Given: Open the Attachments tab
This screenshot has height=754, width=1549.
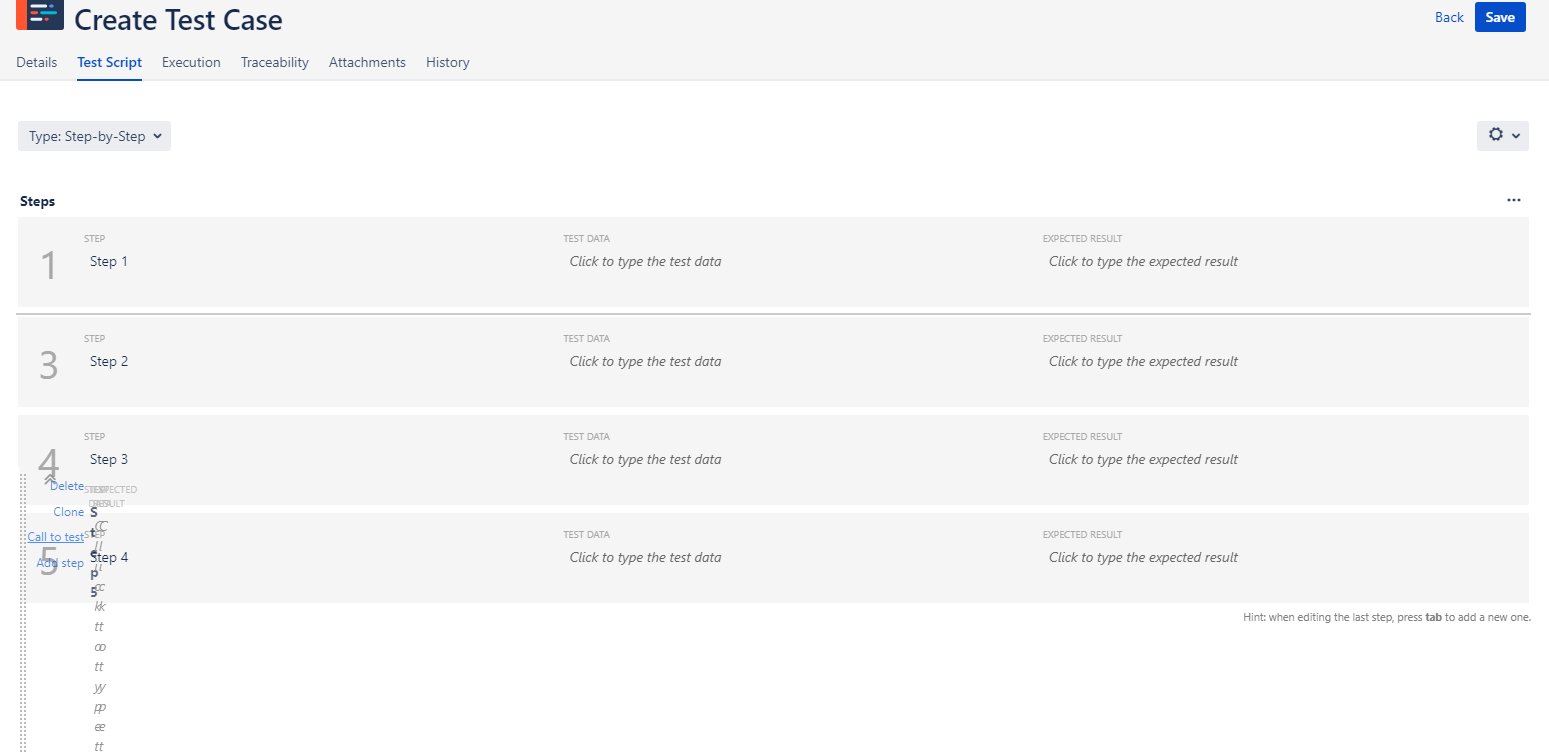Looking at the screenshot, I should click(367, 62).
